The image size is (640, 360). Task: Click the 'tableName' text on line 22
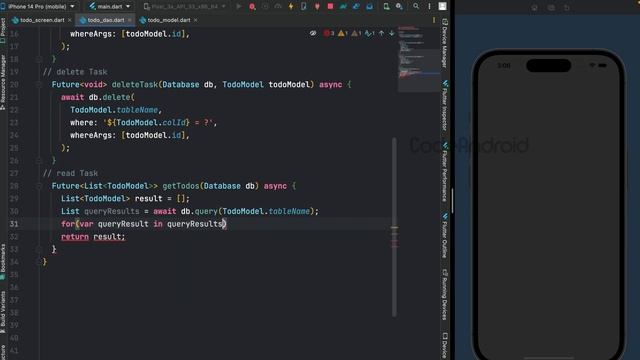point(137,110)
